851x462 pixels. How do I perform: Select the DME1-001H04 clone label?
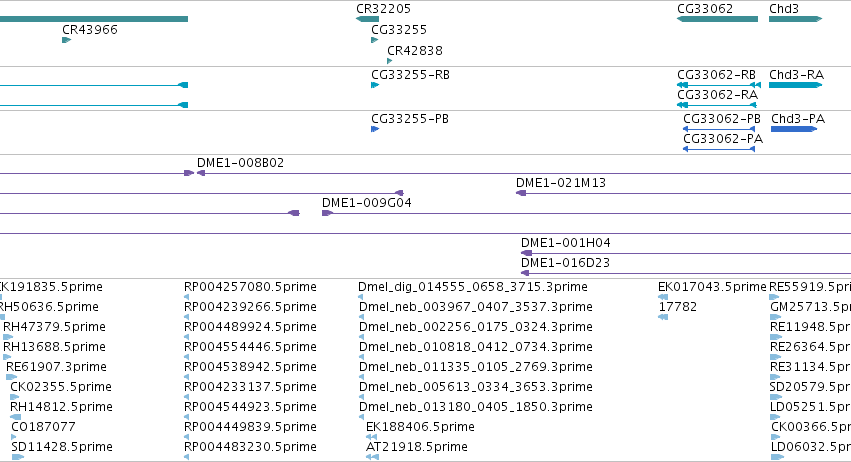[566, 243]
